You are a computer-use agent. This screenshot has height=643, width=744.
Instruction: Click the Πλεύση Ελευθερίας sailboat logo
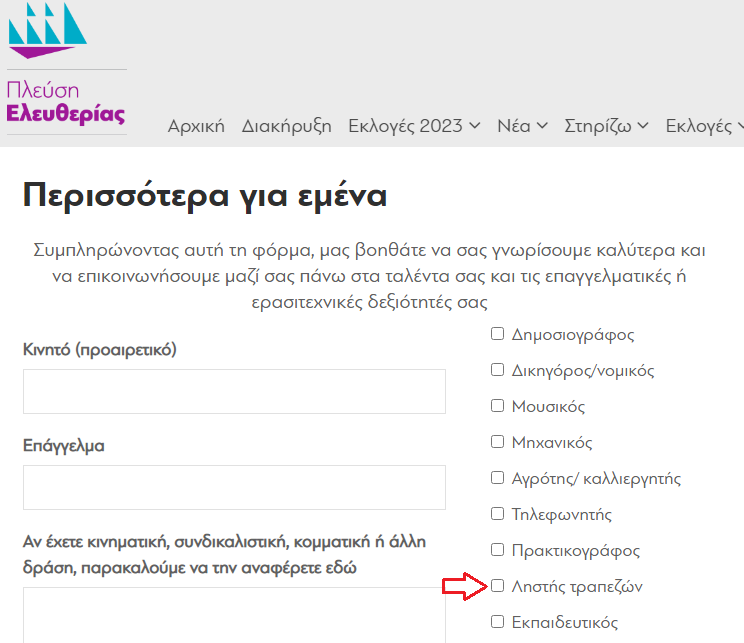click(47, 28)
